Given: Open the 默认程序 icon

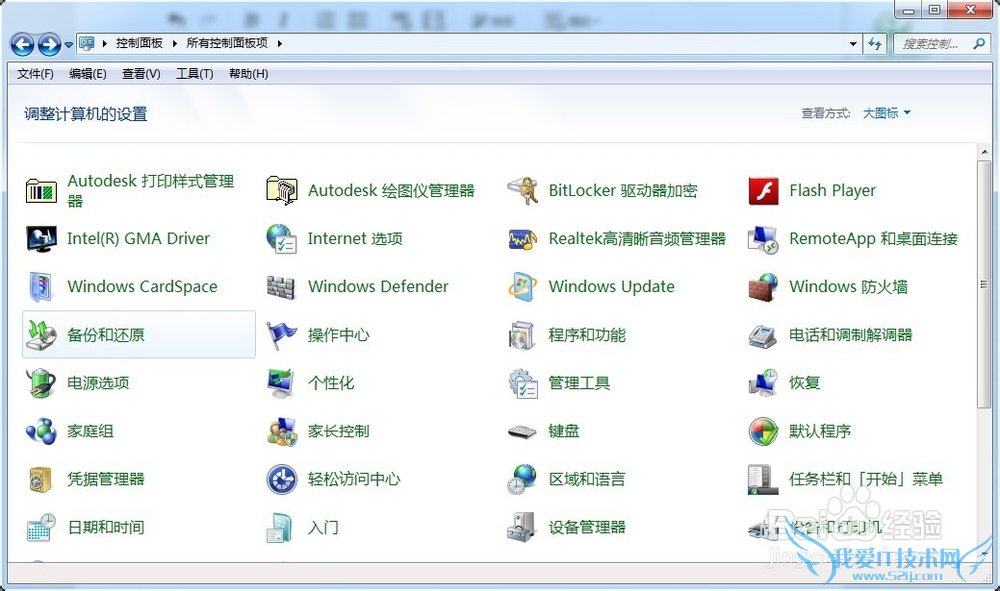Looking at the screenshot, I should click(763, 432).
